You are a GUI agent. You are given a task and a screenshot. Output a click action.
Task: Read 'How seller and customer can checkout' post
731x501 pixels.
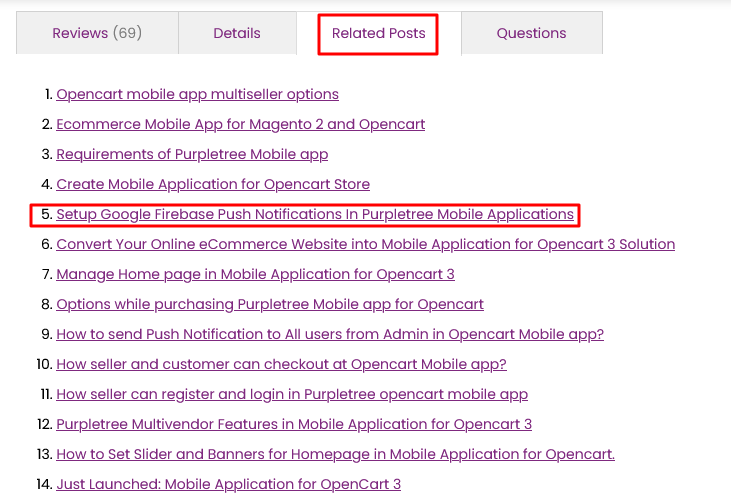(282, 364)
